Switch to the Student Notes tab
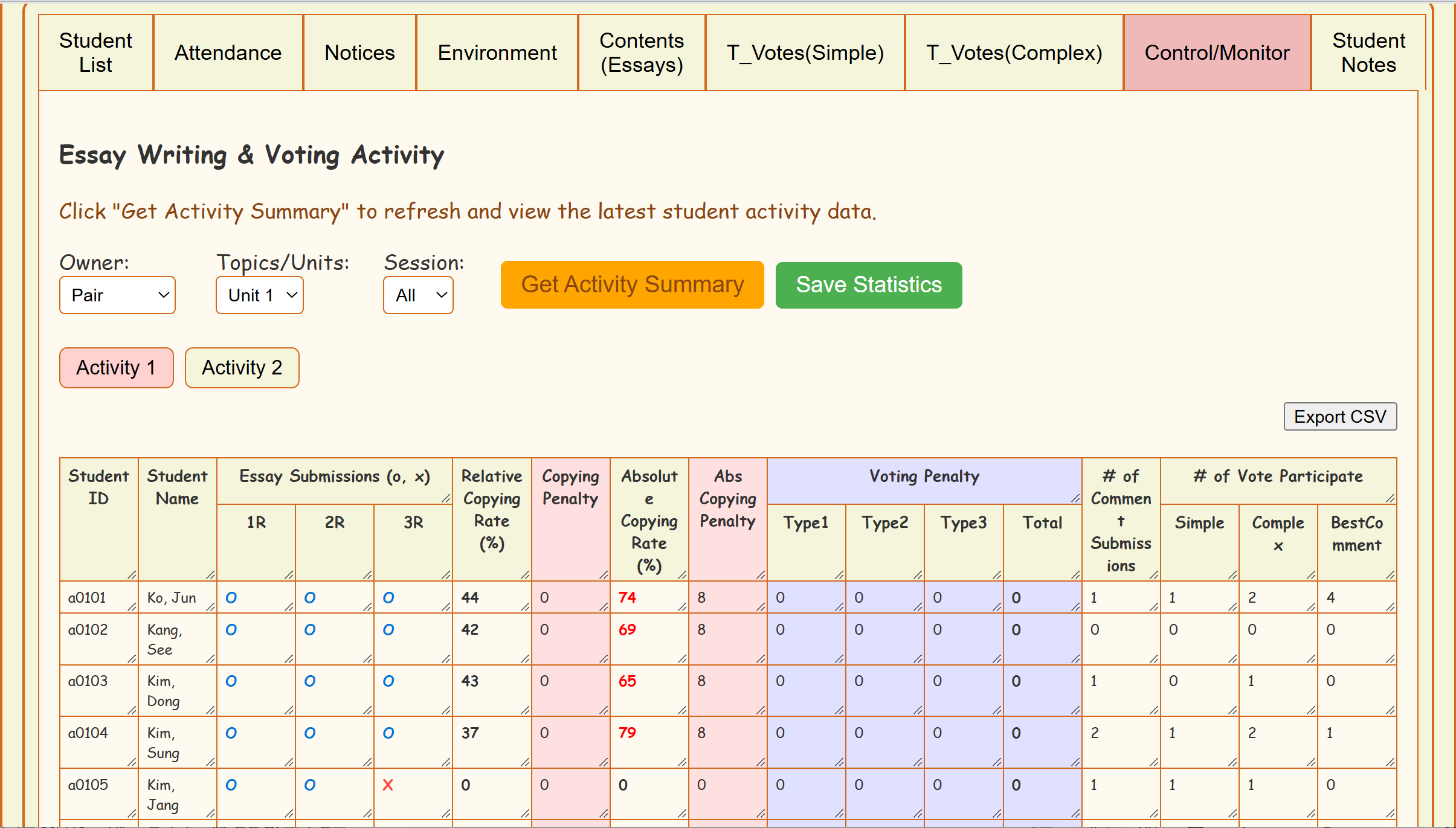 (1368, 53)
